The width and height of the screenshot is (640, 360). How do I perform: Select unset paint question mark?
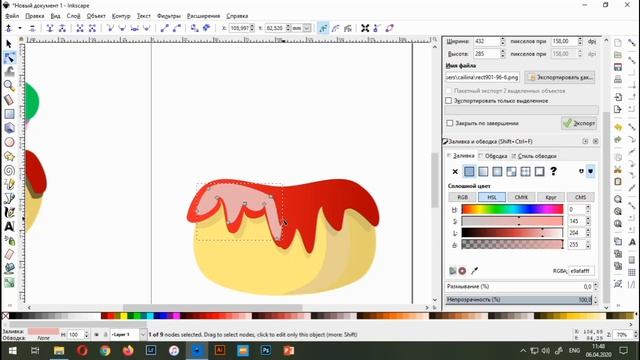pos(553,171)
